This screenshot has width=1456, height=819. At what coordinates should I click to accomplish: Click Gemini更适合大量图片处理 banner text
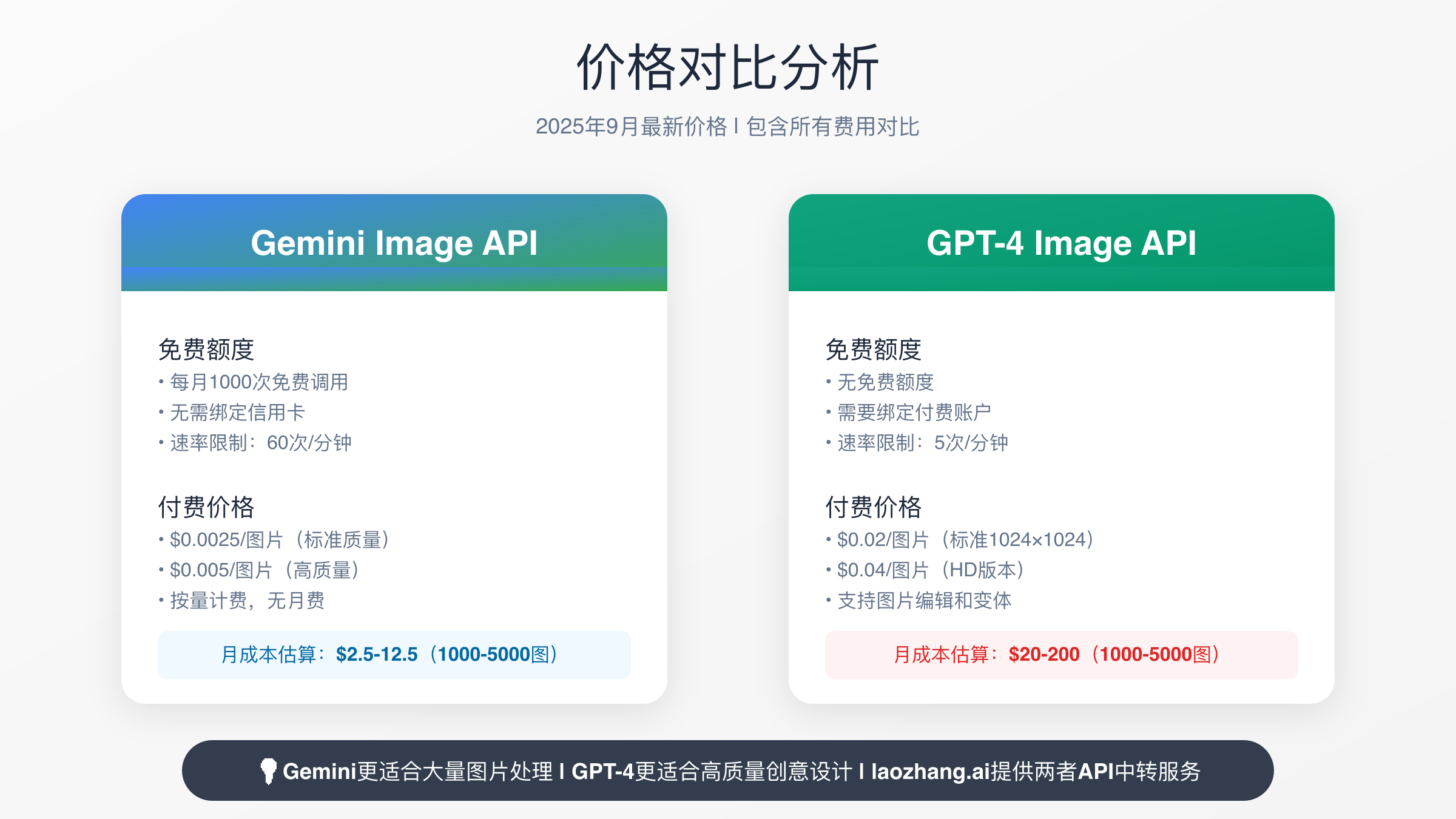coord(418,772)
